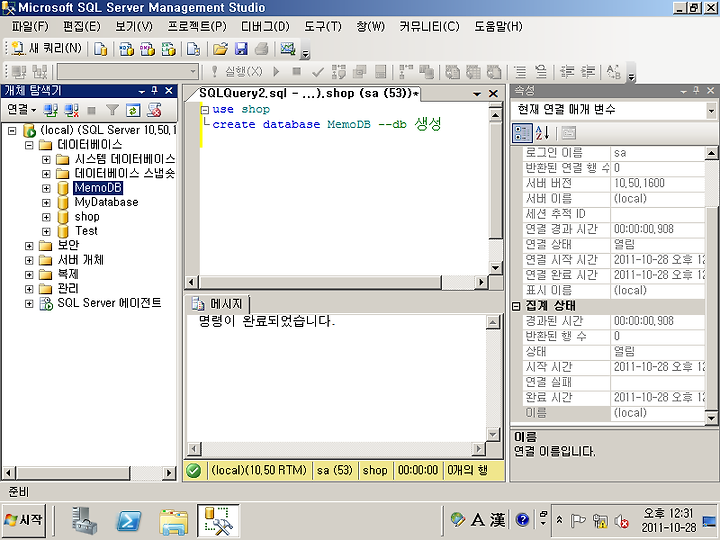Click the query editor horizontal scrollbar

coord(338,282)
